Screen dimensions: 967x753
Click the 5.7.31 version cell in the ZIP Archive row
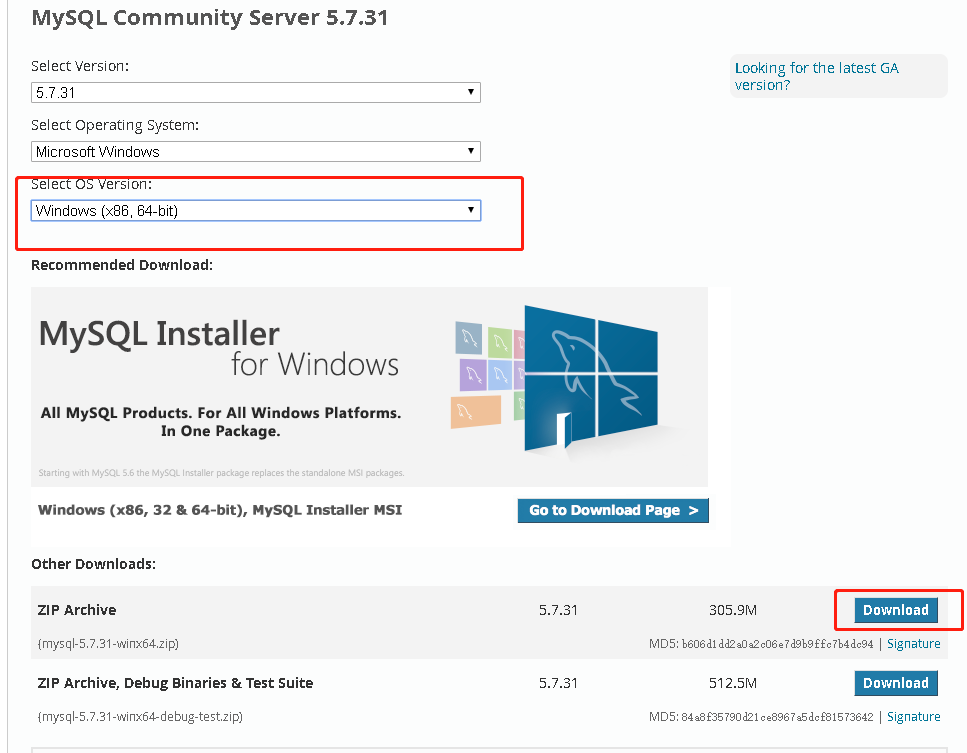point(558,611)
